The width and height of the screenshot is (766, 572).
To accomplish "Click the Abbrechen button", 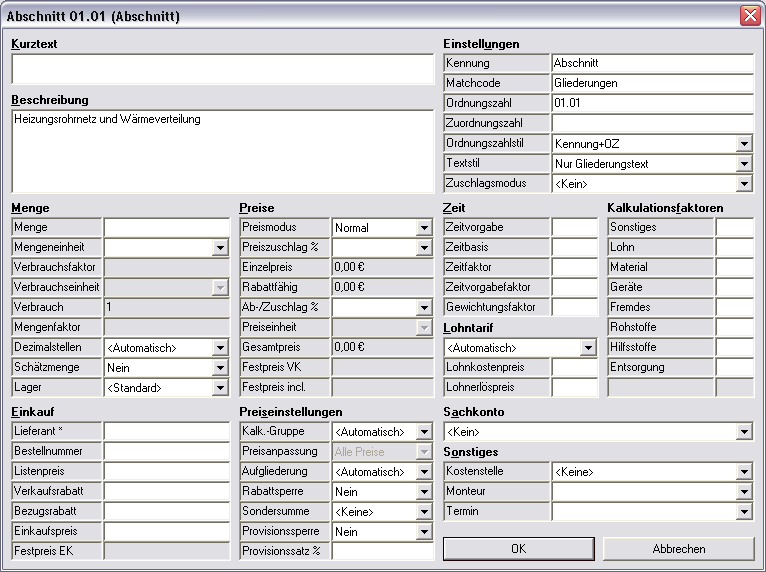I will [679, 549].
